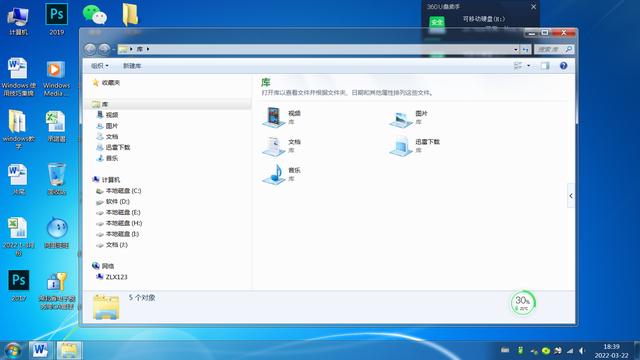Click the 360 yellow-green tray icon
The width and height of the screenshot is (640, 360).
[x=545, y=350]
